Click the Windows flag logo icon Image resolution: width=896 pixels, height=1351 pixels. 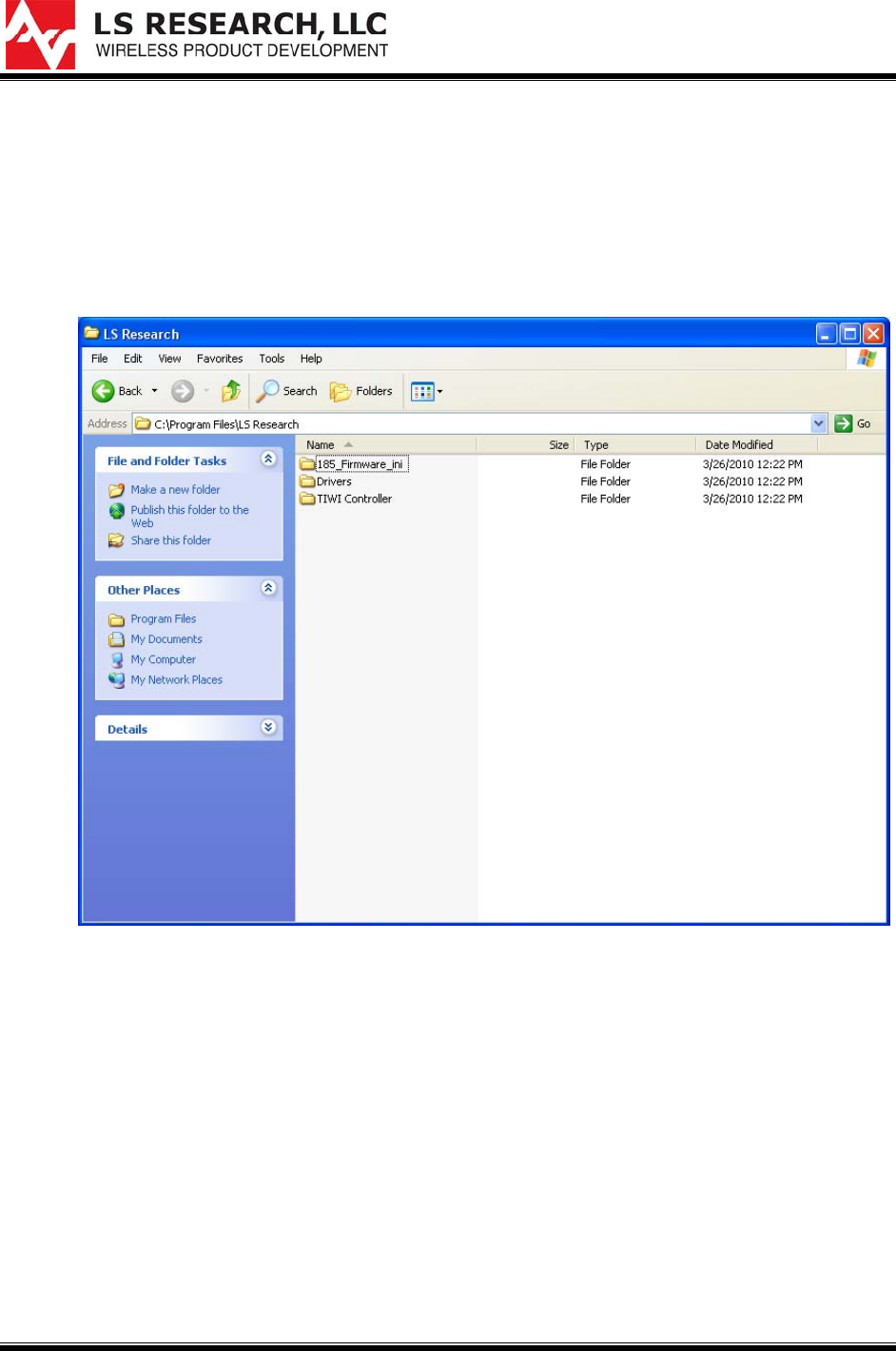tap(867, 359)
